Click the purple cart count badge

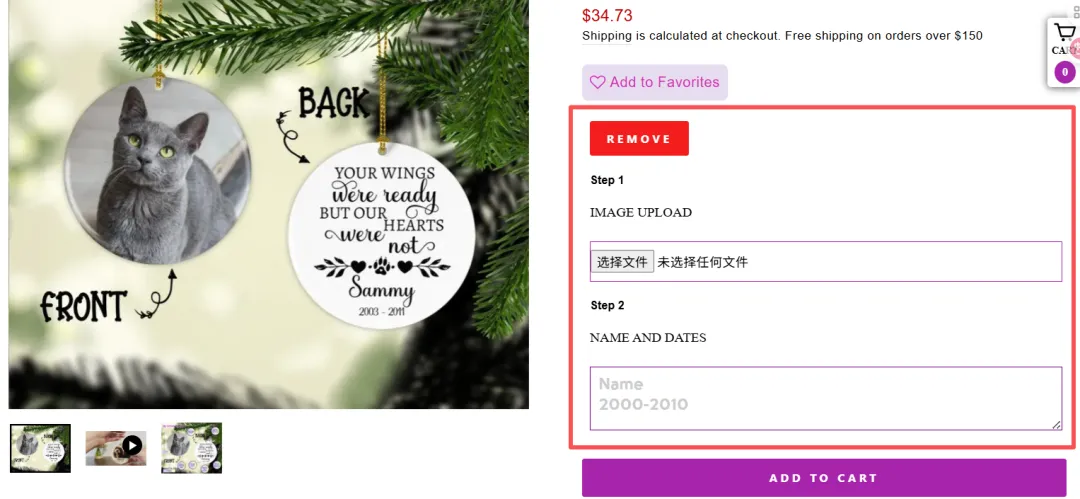[x=1065, y=72]
